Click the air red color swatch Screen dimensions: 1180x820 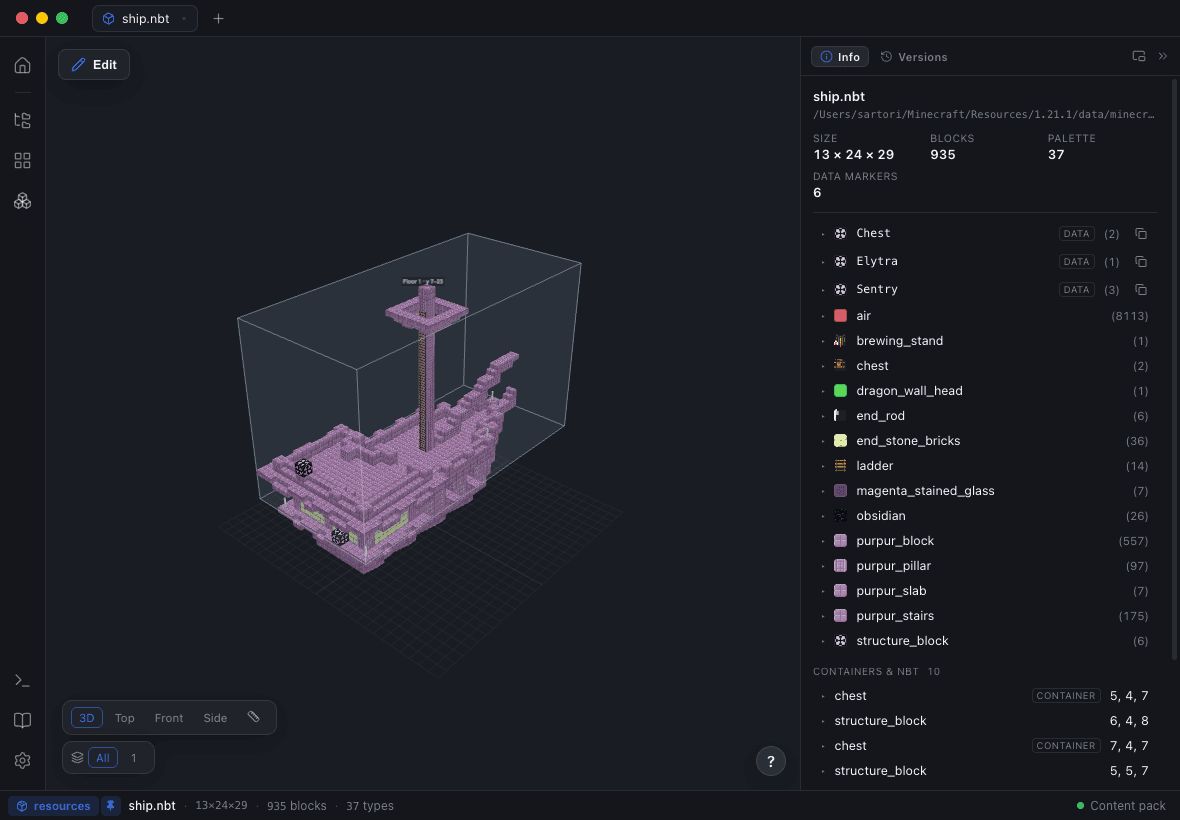[x=841, y=316]
